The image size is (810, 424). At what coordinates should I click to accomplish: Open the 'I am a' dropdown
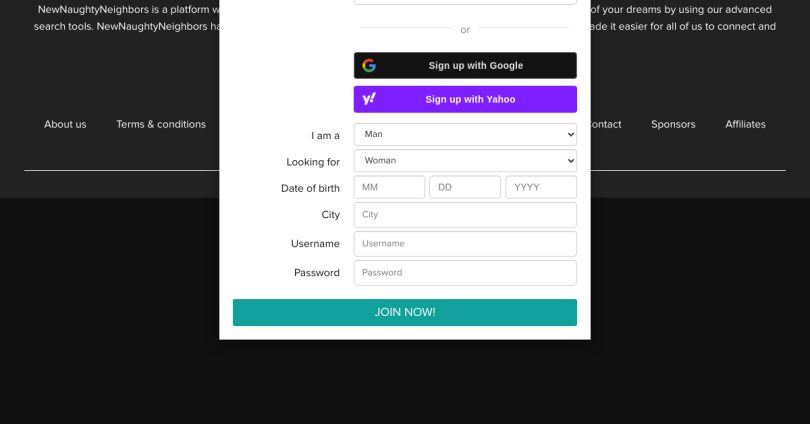465,134
